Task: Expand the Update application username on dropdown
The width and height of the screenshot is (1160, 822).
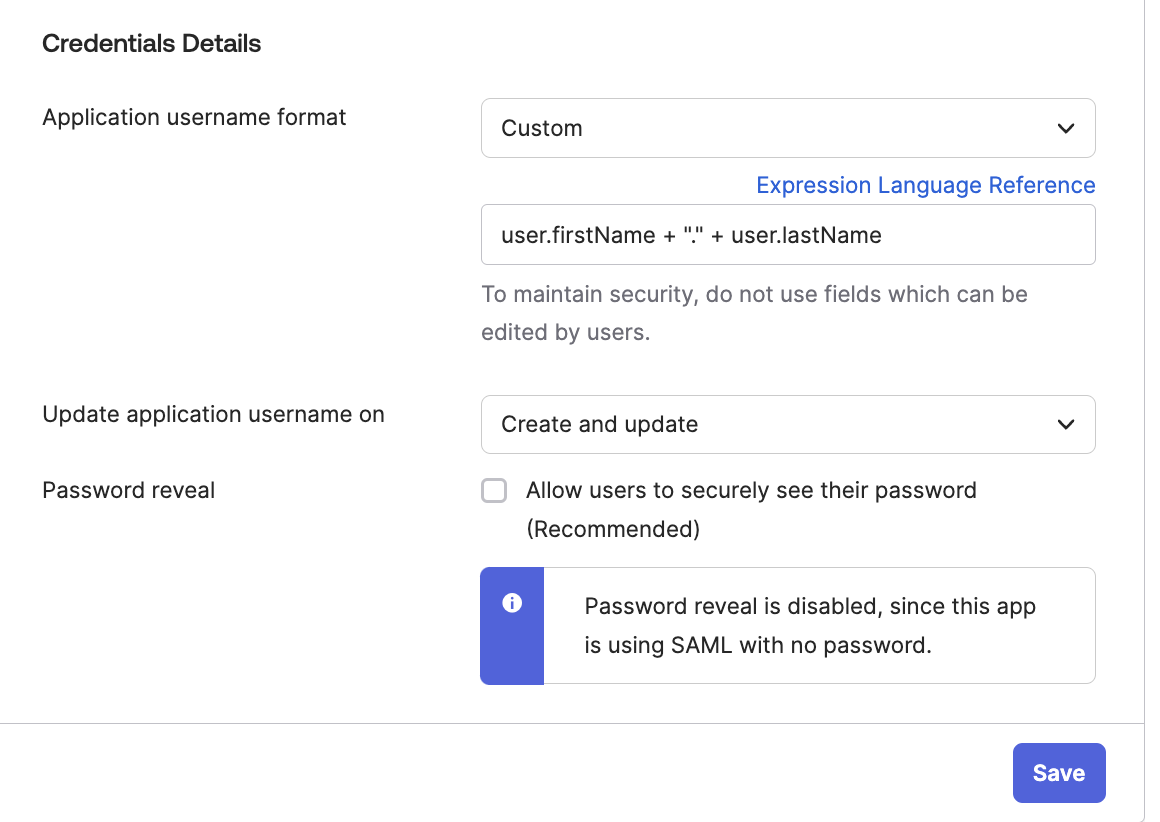Action: [787, 424]
